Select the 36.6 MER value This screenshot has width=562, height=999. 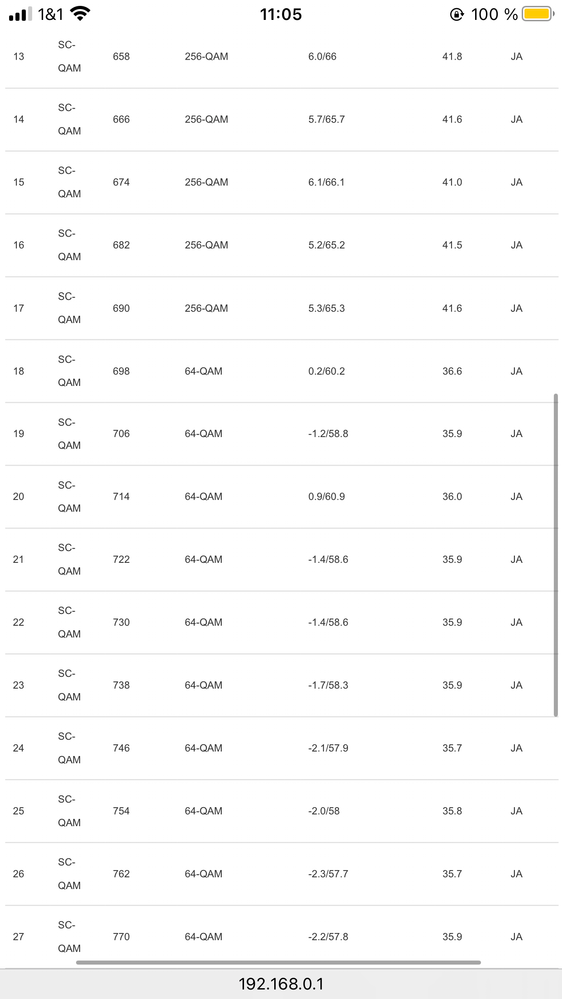[452, 371]
